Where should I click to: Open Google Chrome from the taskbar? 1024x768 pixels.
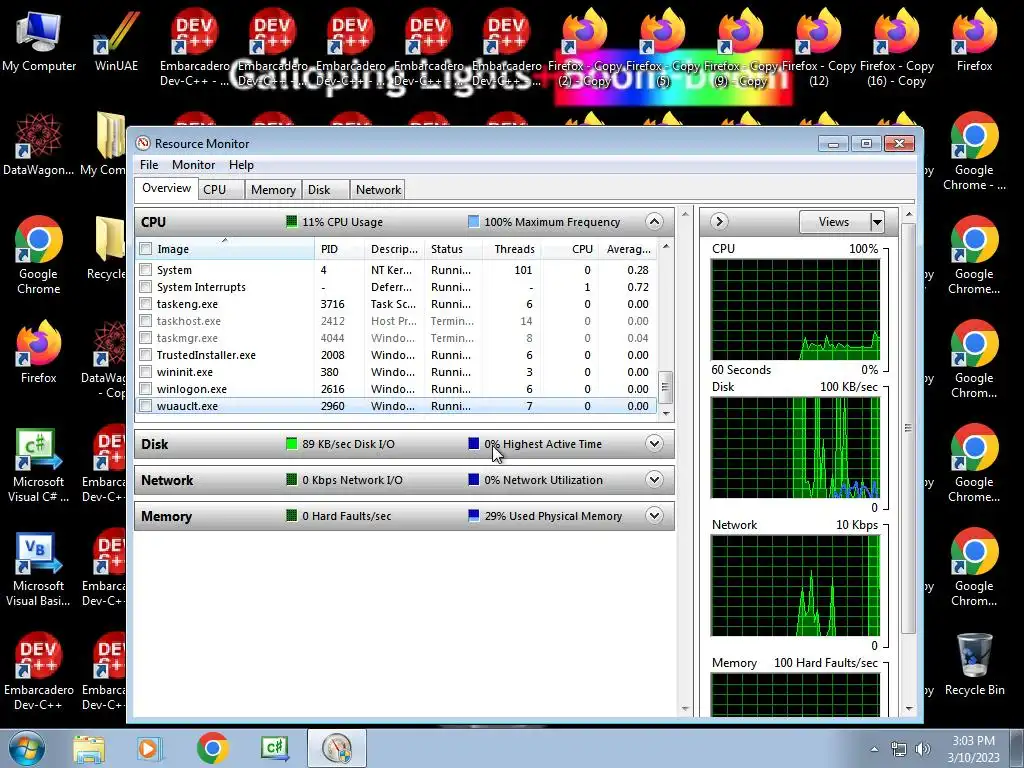click(212, 748)
